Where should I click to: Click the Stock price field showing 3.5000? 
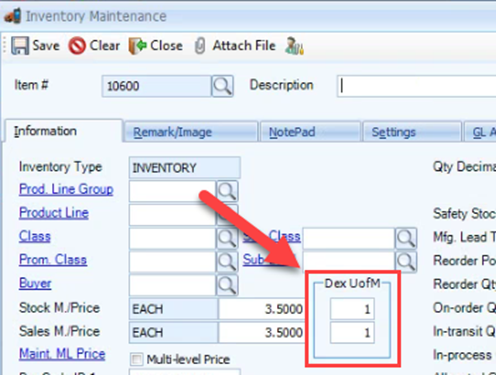[x=262, y=309]
